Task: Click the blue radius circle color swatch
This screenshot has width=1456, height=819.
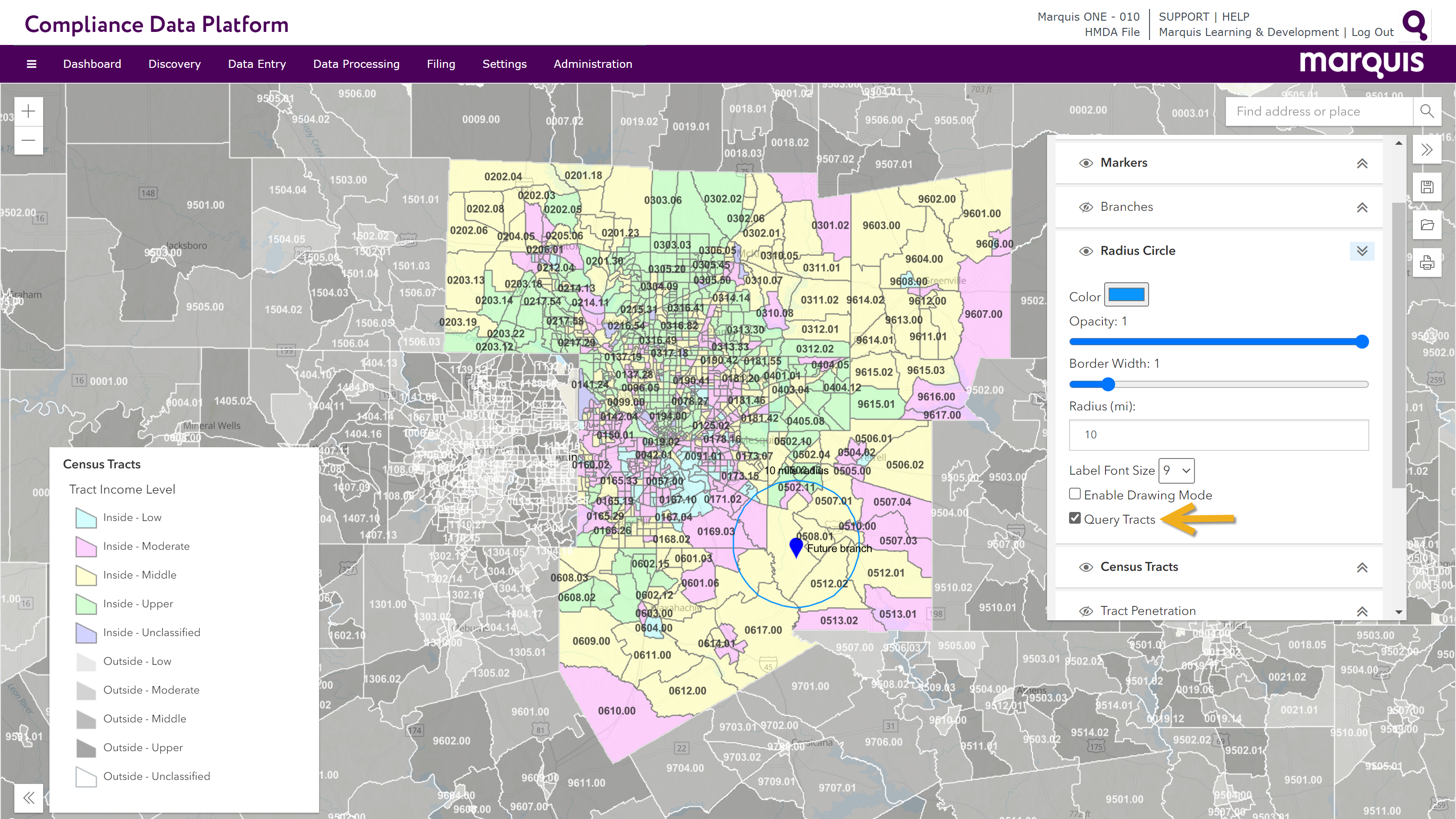Action: 1126,295
